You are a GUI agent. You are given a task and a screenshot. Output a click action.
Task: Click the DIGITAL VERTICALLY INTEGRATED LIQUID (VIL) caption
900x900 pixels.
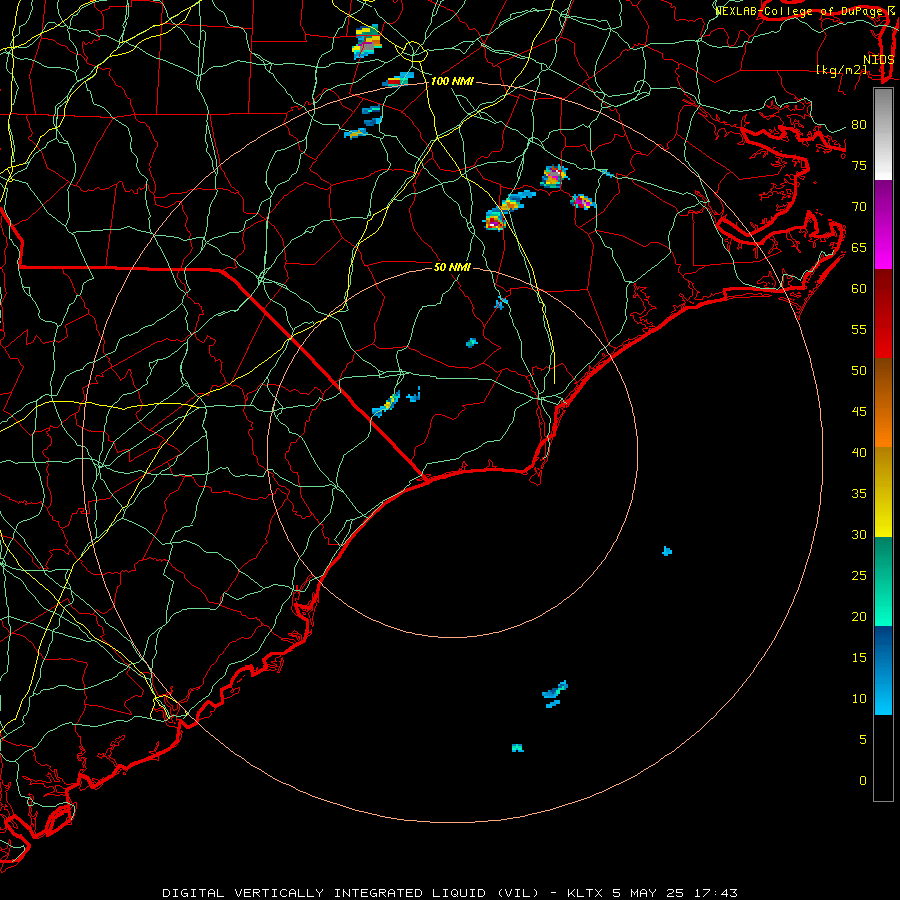coord(351,893)
